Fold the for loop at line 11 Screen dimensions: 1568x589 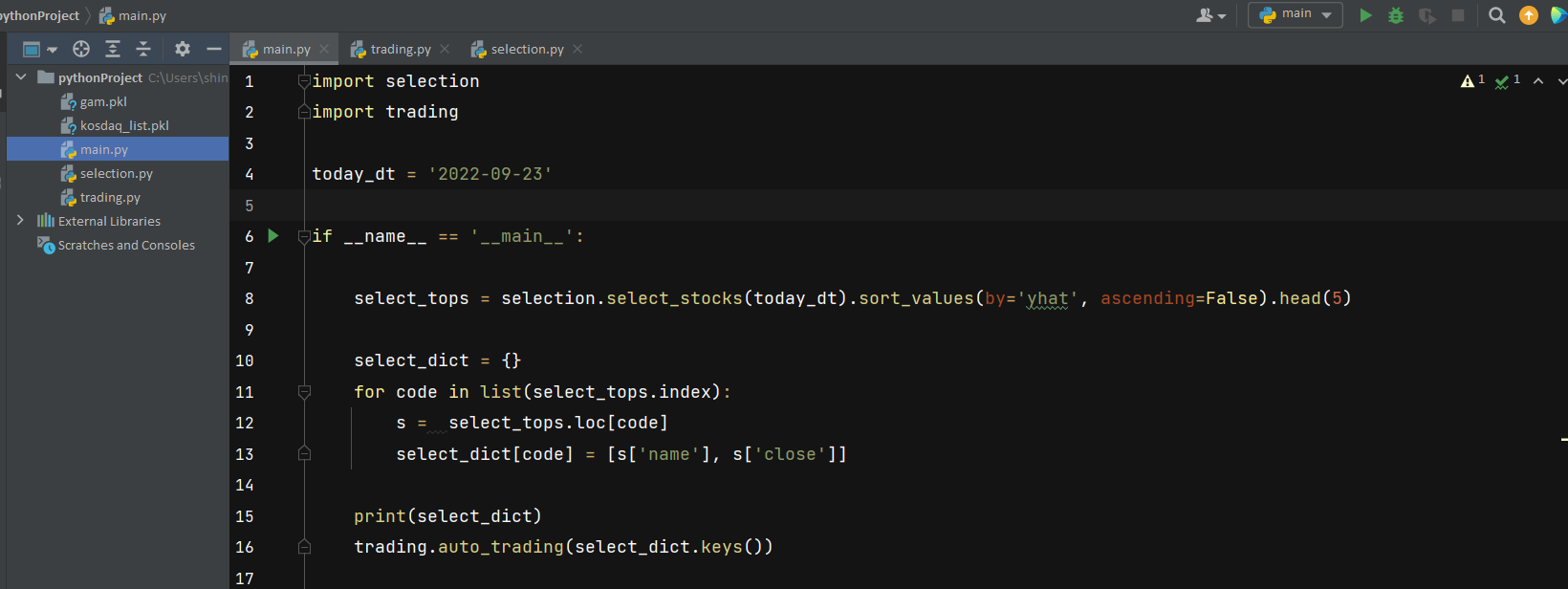coord(304,392)
